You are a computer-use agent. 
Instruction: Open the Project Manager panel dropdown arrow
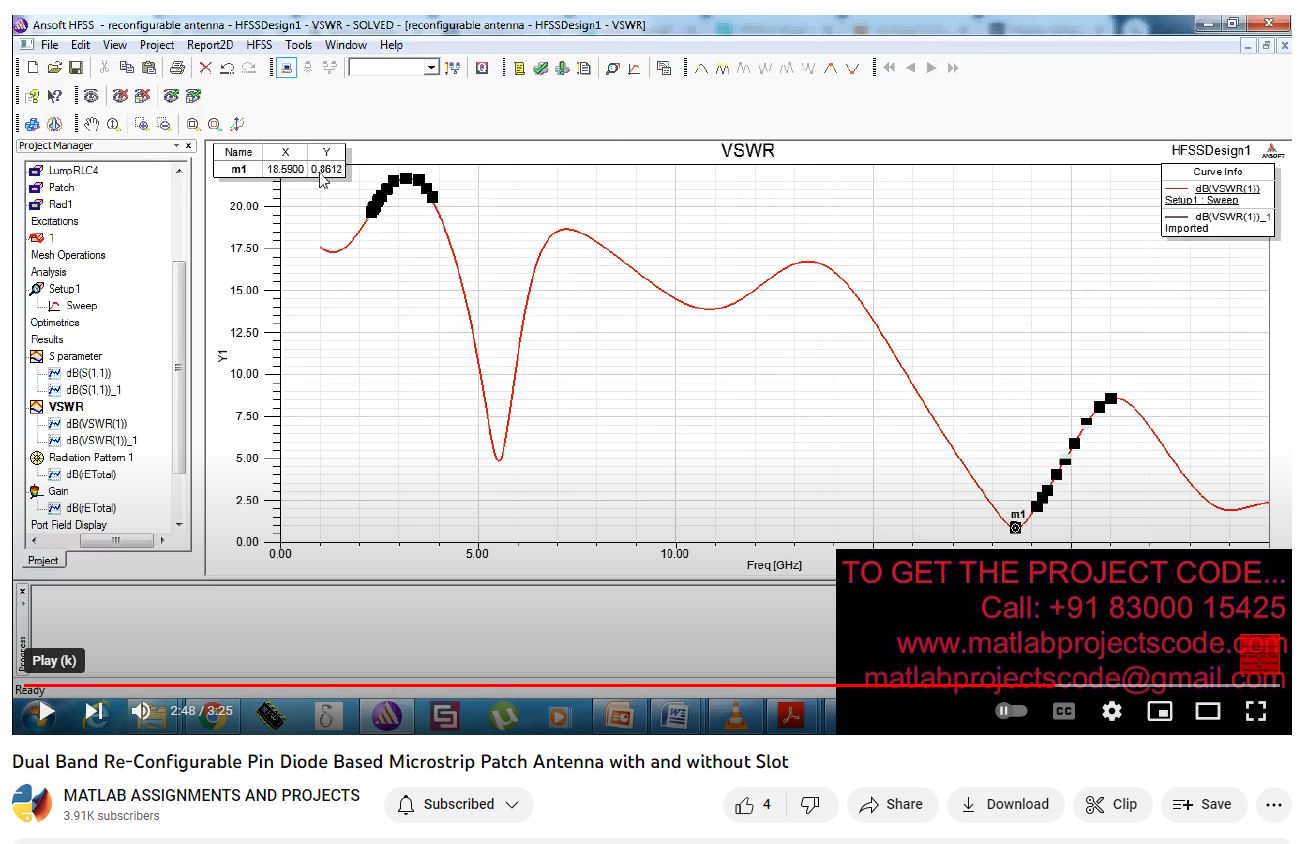coord(177,146)
